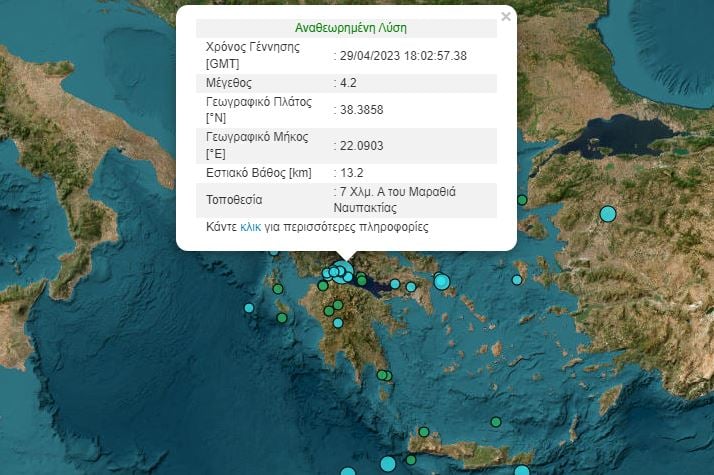Select the large cyan marker east of Attica
714x475 pixels.
tap(442, 282)
